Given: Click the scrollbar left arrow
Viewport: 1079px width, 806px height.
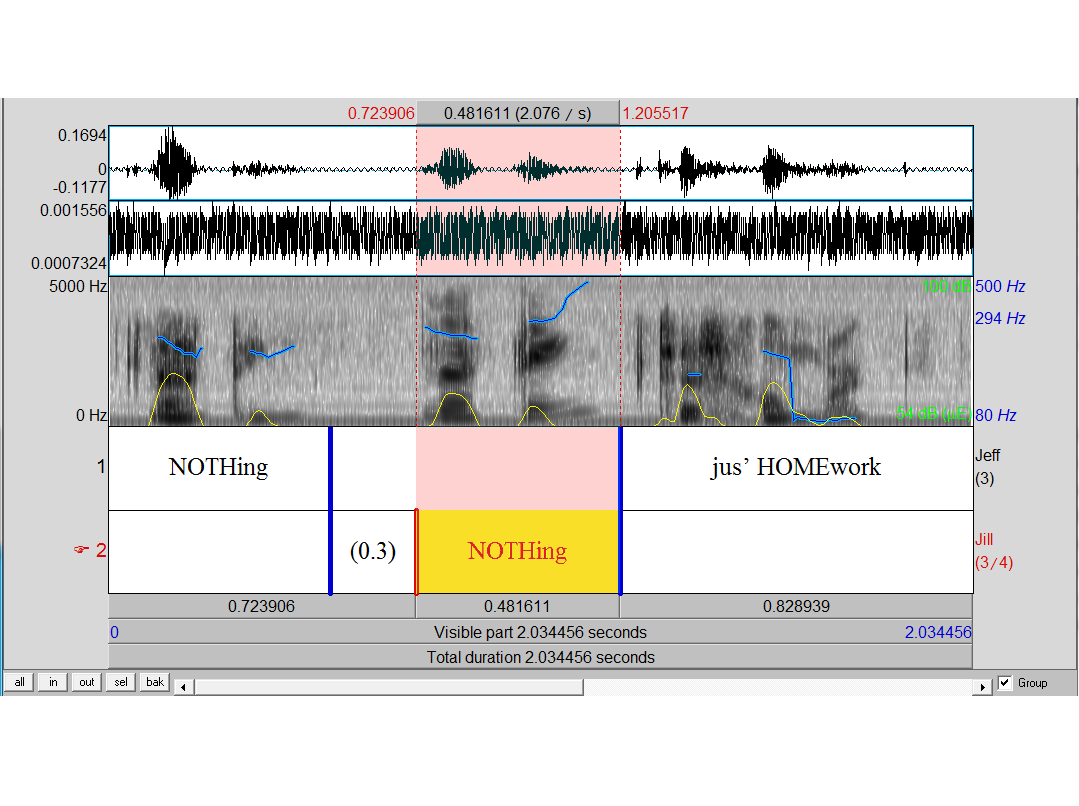Looking at the screenshot, I should (181, 687).
